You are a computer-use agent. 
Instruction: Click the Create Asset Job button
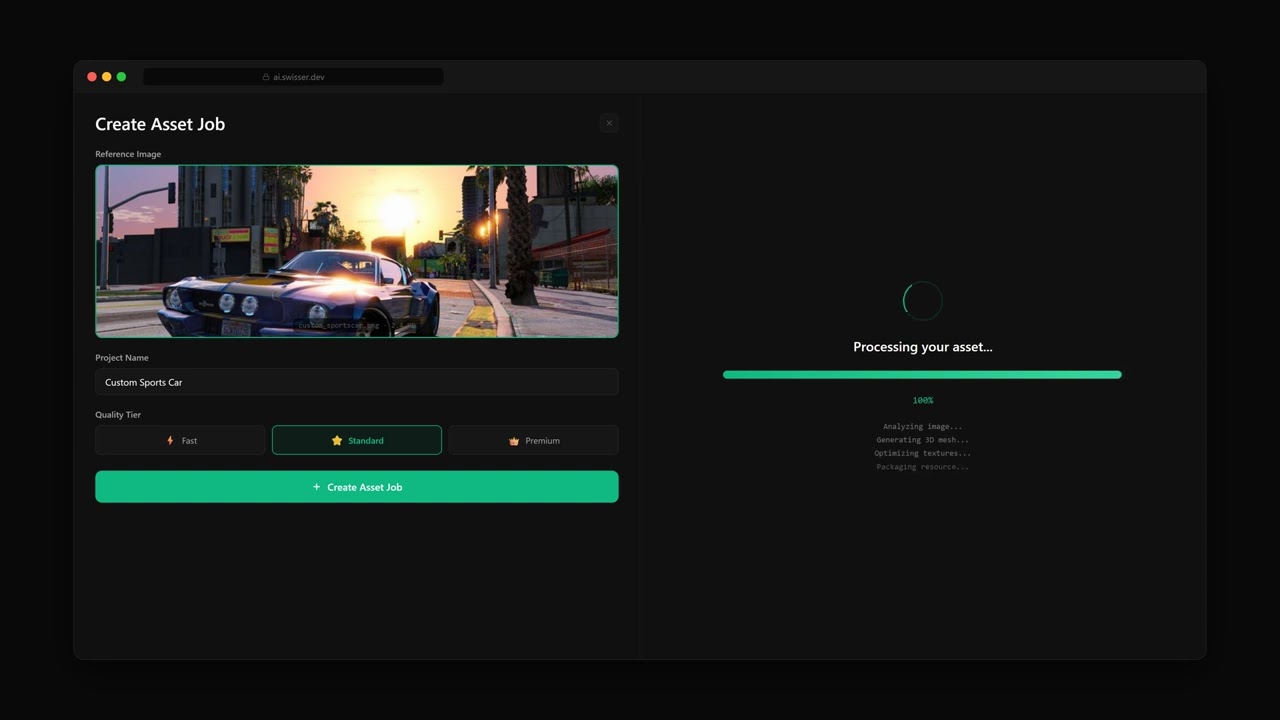(x=357, y=487)
